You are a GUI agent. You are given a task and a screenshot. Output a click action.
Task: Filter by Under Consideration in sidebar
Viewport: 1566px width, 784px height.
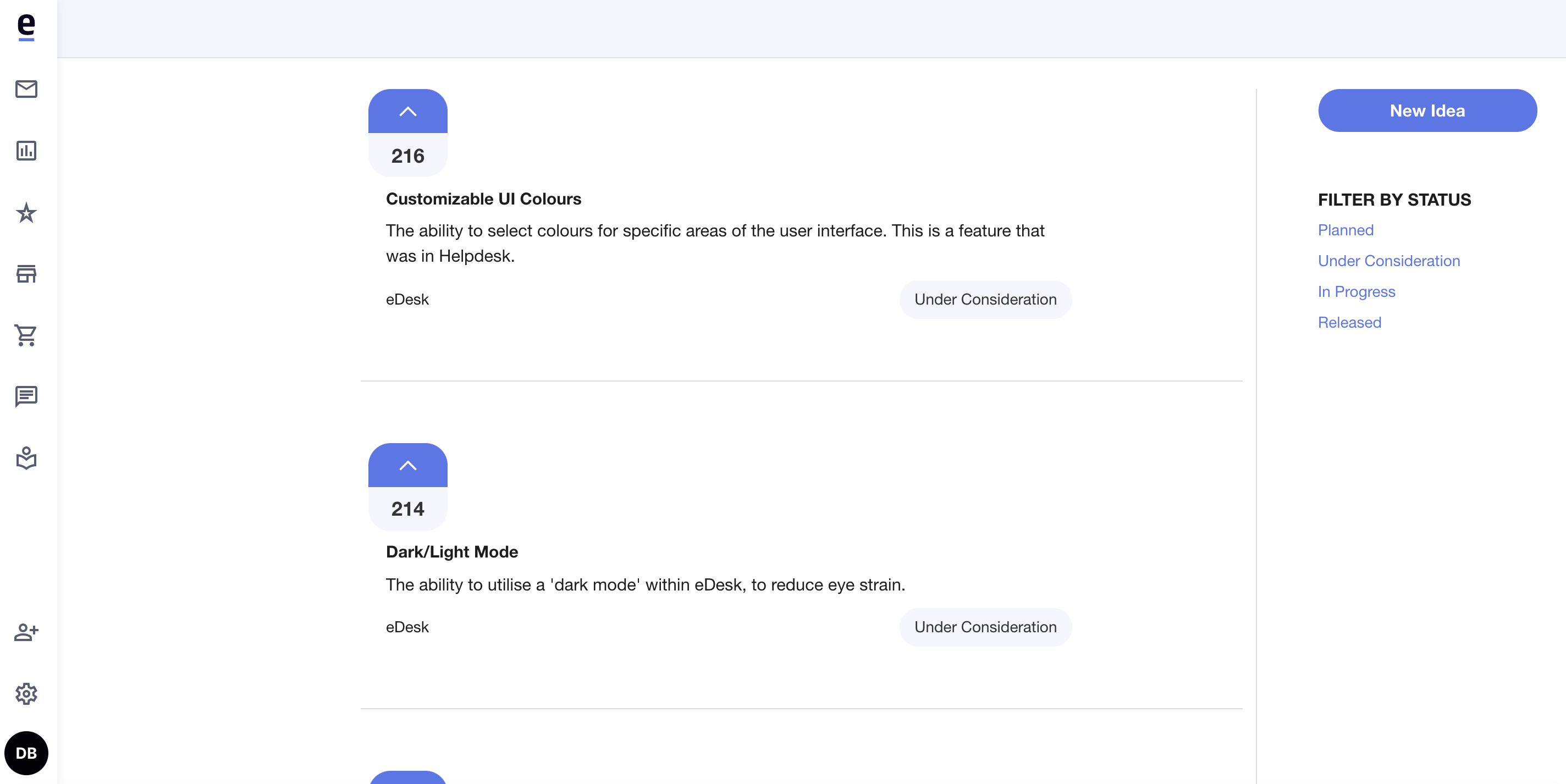point(1388,261)
